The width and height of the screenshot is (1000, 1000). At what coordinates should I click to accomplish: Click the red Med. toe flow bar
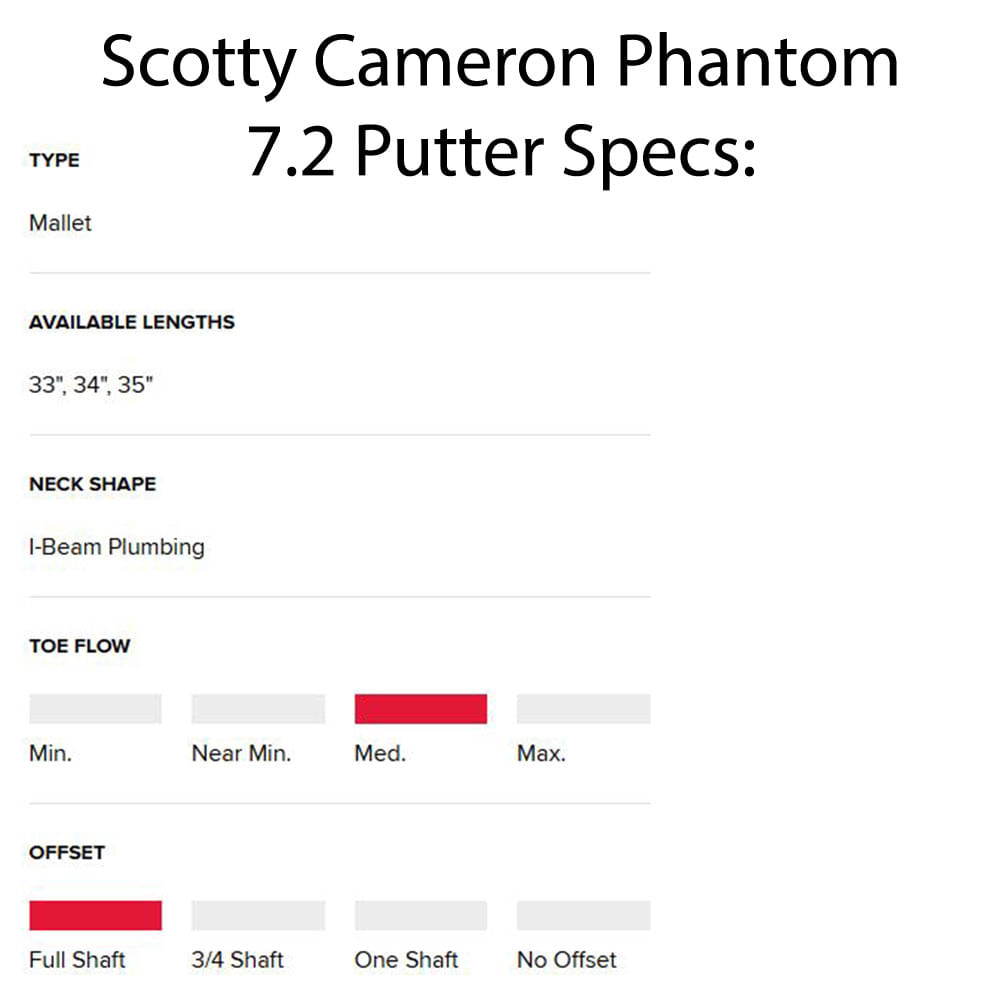click(421, 709)
